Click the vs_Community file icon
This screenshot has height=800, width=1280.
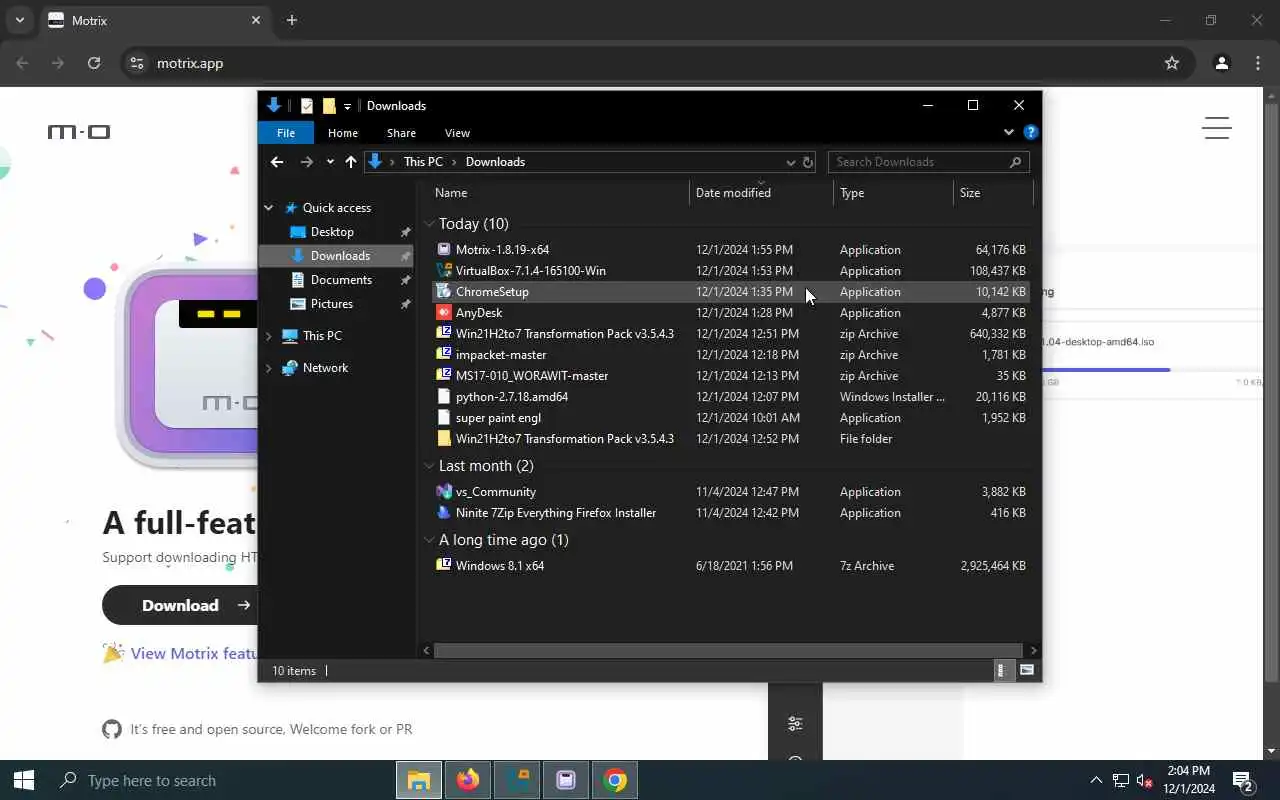(x=444, y=492)
